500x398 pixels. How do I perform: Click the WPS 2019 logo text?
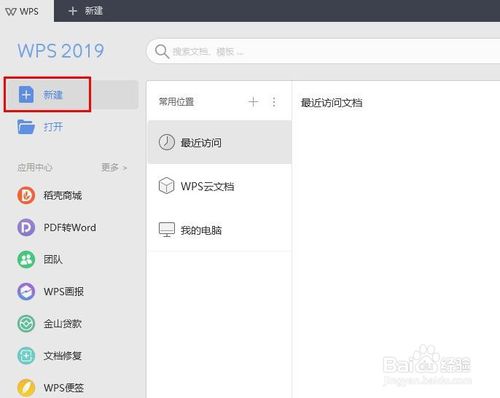point(61,51)
